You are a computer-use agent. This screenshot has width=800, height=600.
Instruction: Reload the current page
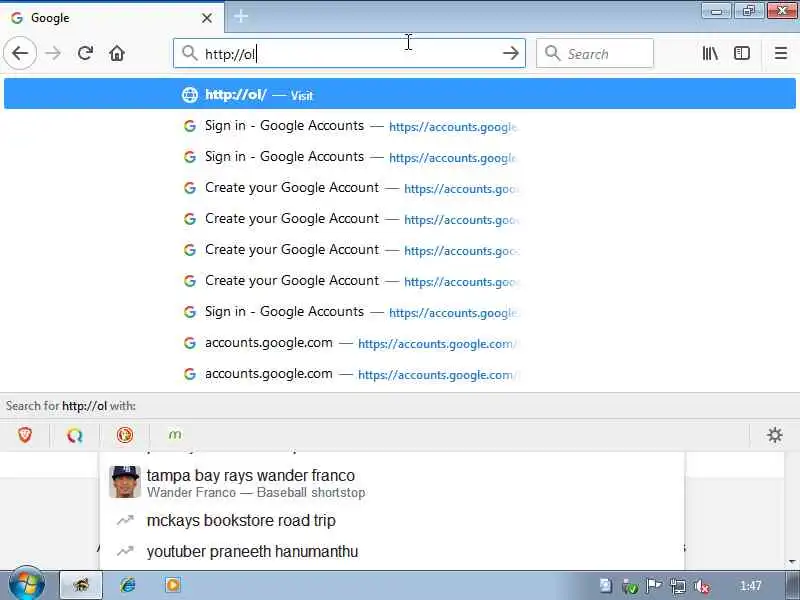pos(85,53)
